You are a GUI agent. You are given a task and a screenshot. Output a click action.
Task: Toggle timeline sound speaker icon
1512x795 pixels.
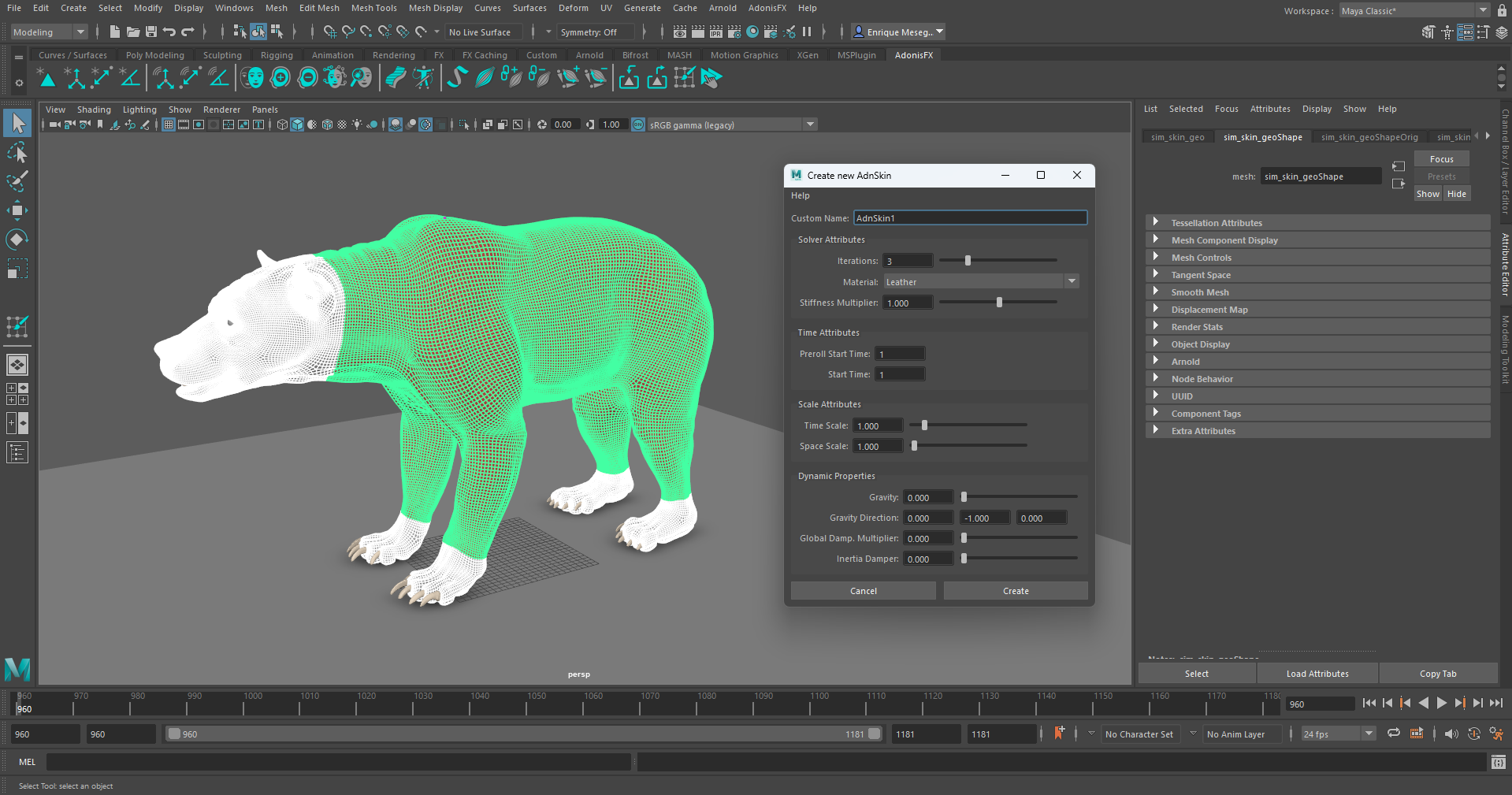1451,734
